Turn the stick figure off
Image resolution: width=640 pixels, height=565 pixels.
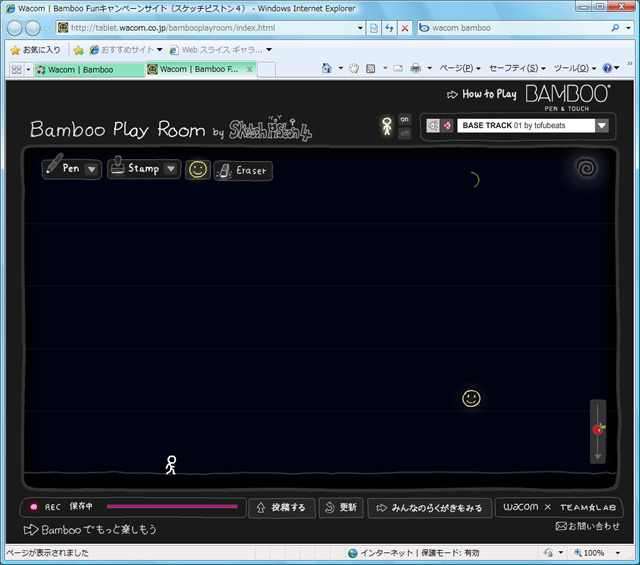404,133
